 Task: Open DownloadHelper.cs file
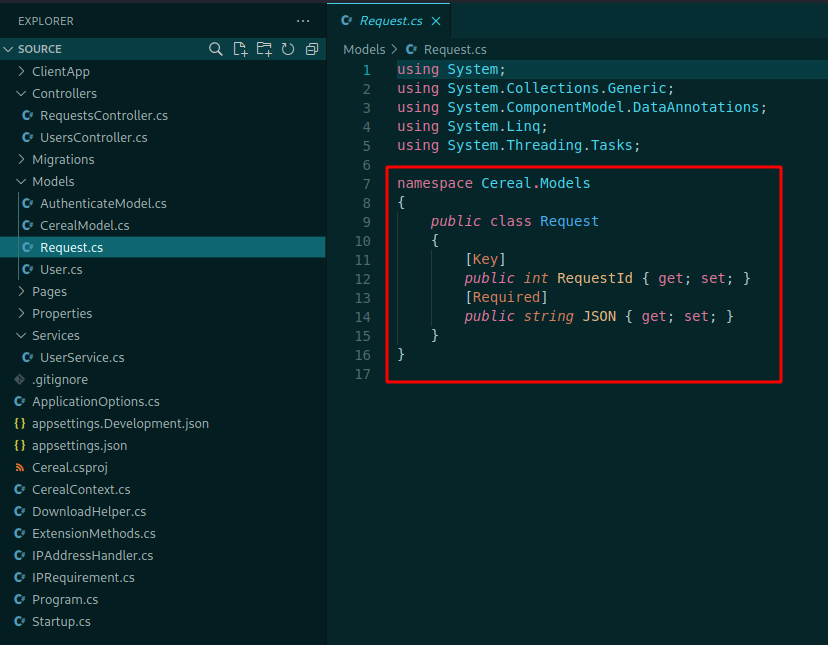pyautogui.click(x=163, y=512)
